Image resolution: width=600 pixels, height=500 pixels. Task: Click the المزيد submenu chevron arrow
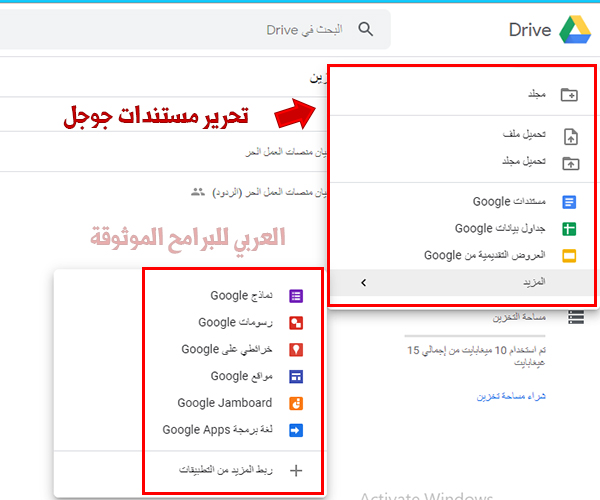[364, 283]
